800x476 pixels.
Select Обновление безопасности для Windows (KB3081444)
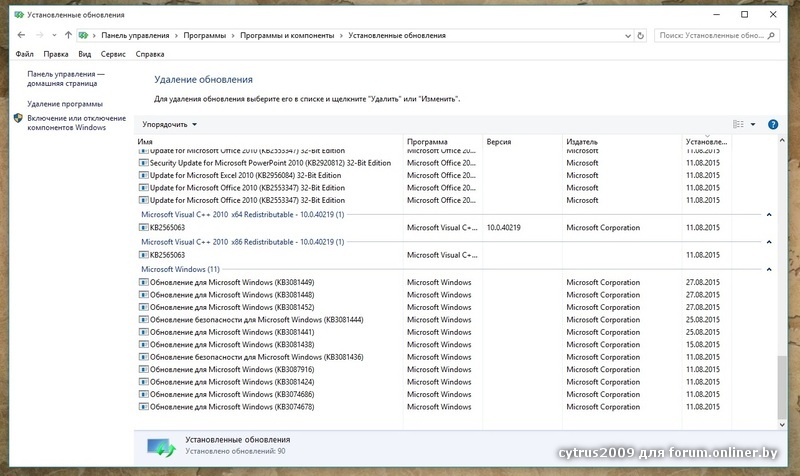(x=257, y=320)
